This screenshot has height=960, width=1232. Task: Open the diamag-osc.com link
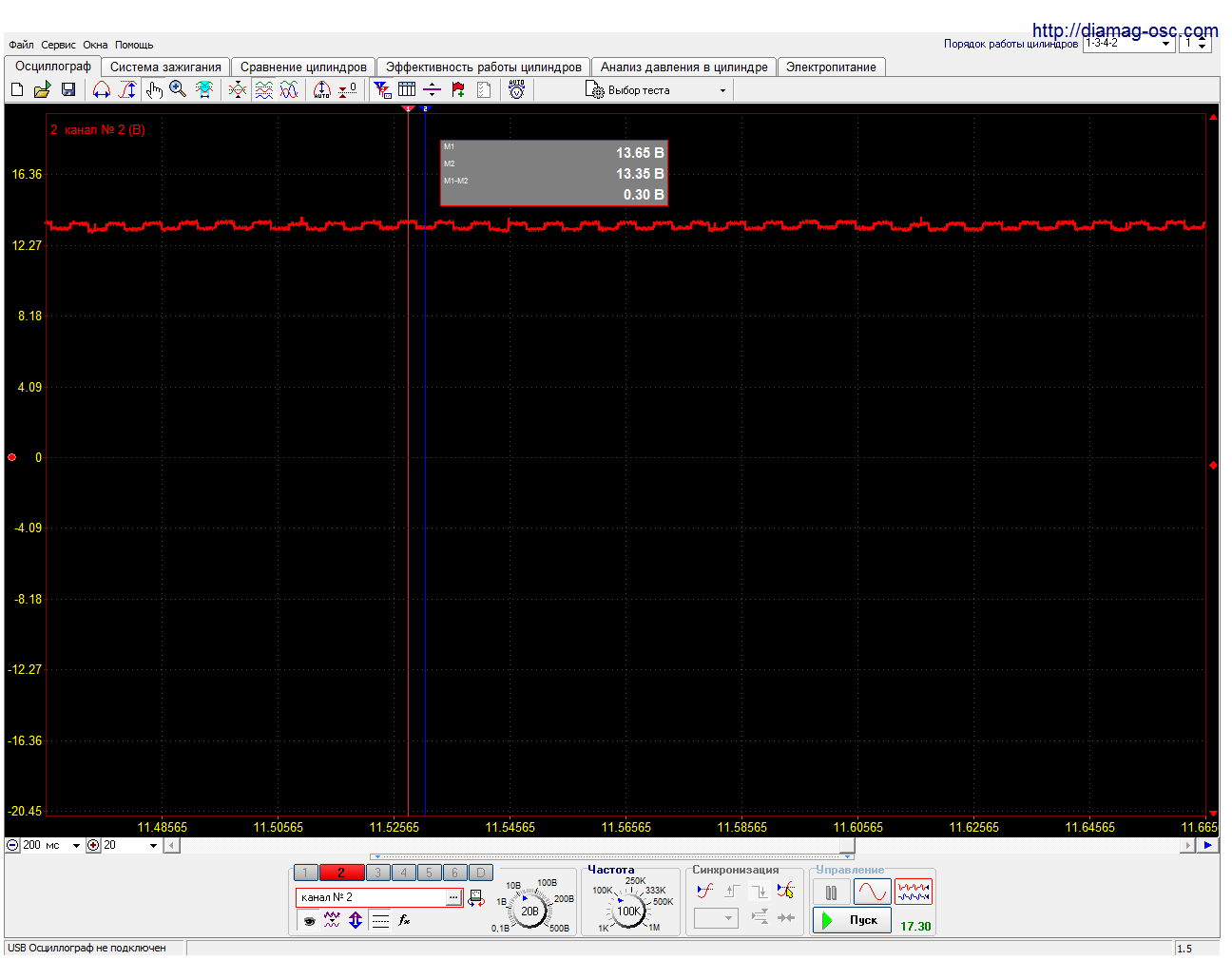1125,30
